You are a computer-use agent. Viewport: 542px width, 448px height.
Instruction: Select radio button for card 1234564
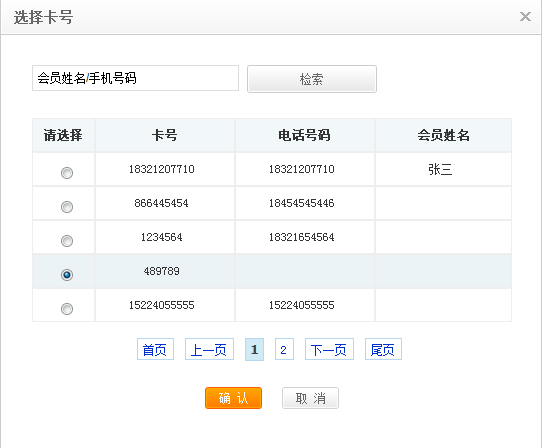pyautogui.click(x=67, y=241)
